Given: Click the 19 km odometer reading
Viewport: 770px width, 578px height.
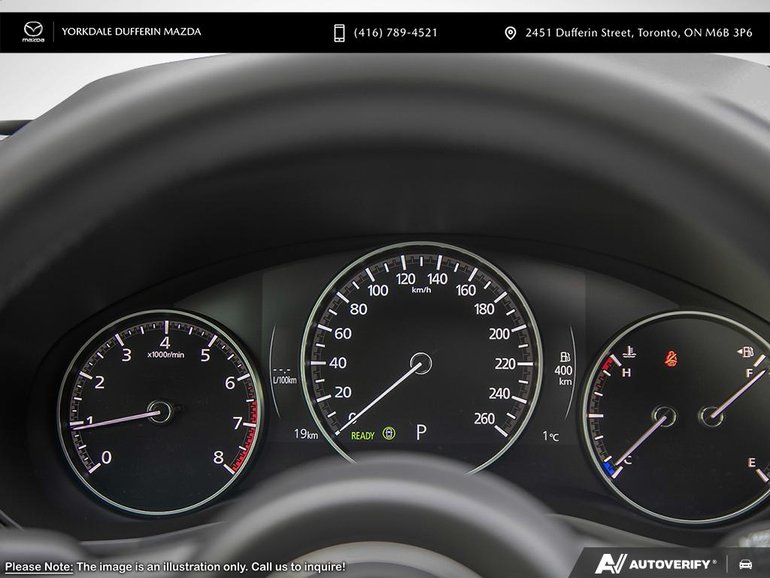Looking at the screenshot, I should pyautogui.click(x=306, y=434).
